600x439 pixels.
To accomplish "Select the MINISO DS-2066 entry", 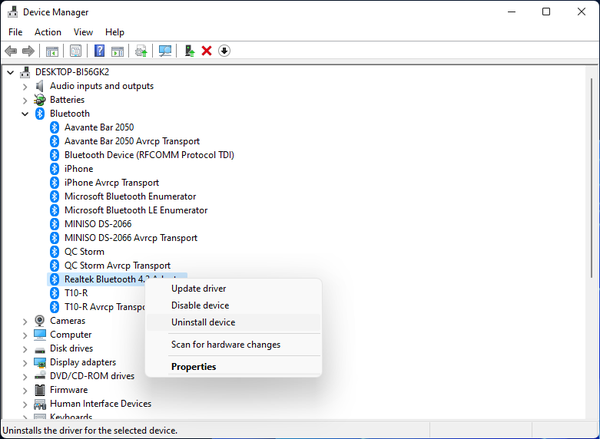I will tap(98, 224).
